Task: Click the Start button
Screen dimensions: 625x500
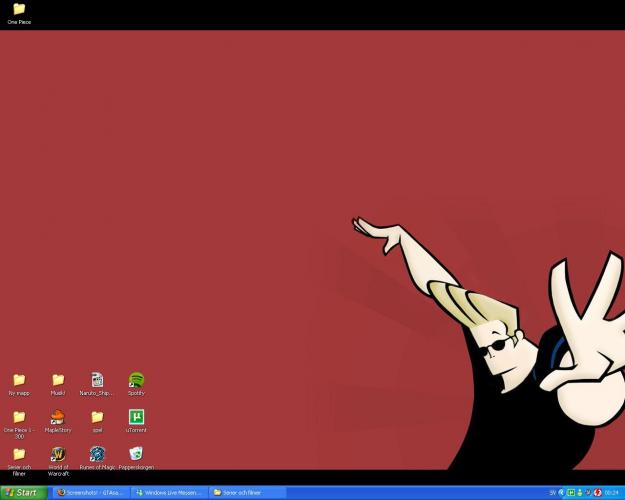Action: pyautogui.click(x=24, y=492)
